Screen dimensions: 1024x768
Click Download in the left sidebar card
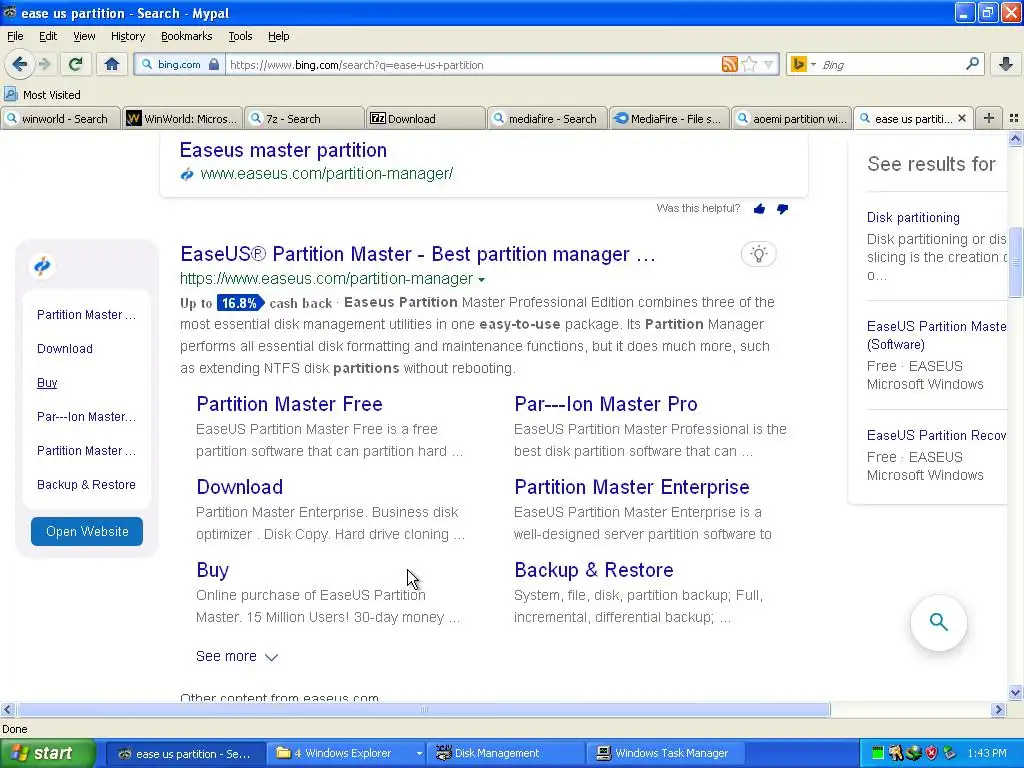[65, 349]
